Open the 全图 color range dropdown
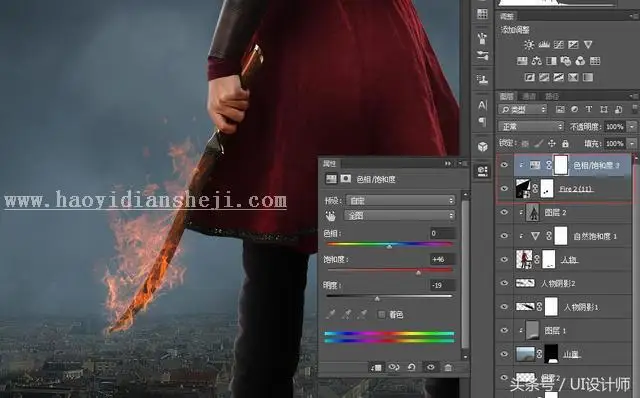640x398 pixels. [x=400, y=215]
